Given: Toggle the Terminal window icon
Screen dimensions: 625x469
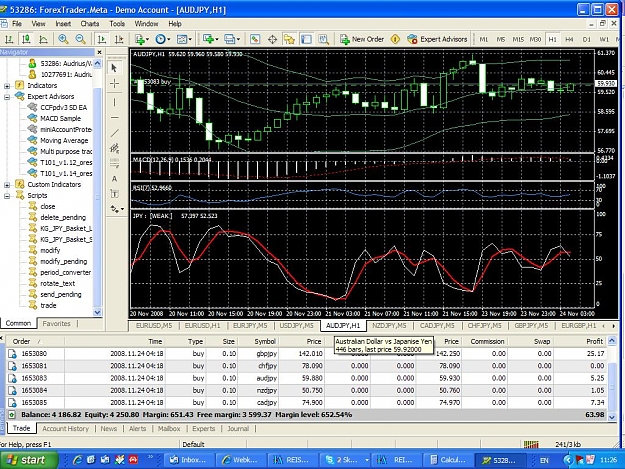Looking at the screenshot, I should pos(306,39).
